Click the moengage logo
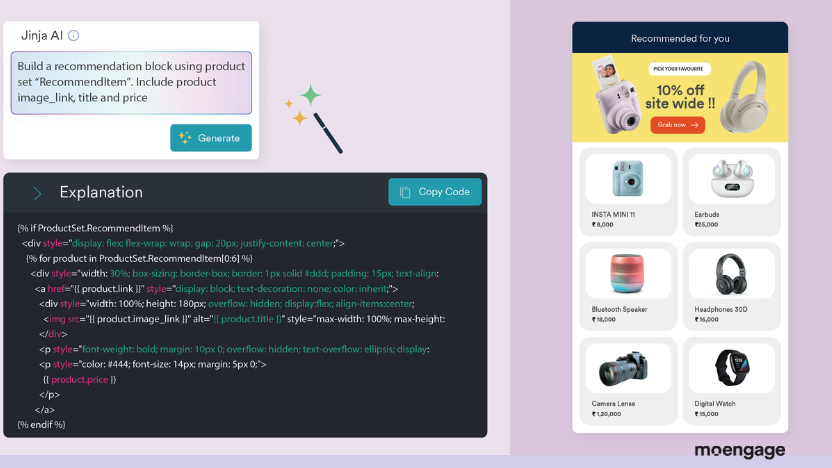 (x=739, y=451)
